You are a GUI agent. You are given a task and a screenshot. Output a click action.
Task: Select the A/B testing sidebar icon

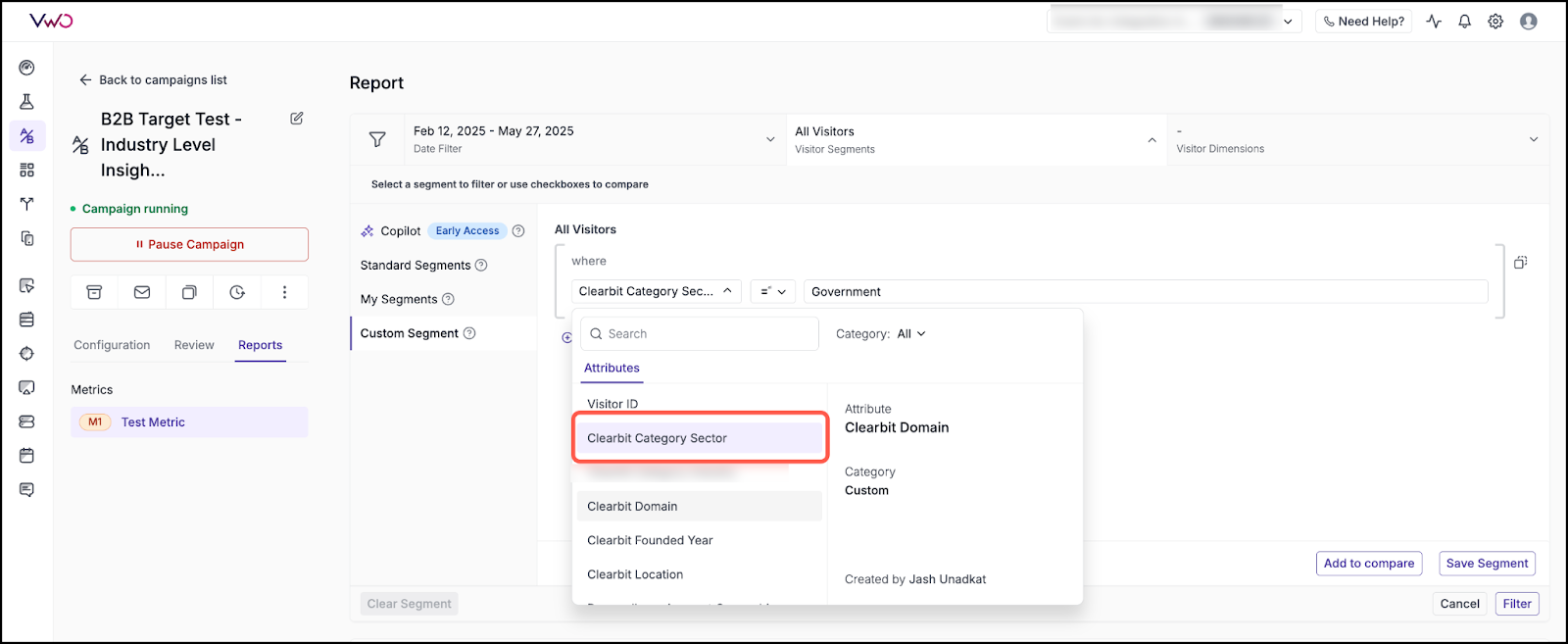click(x=26, y=135)
